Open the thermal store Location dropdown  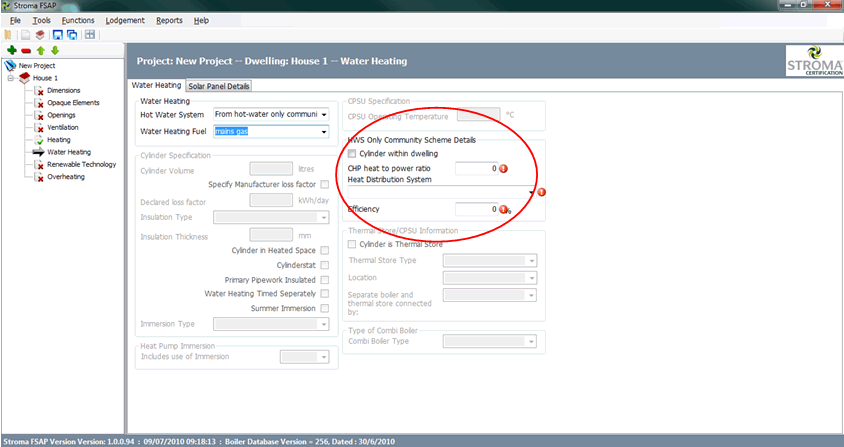(490, 278)
